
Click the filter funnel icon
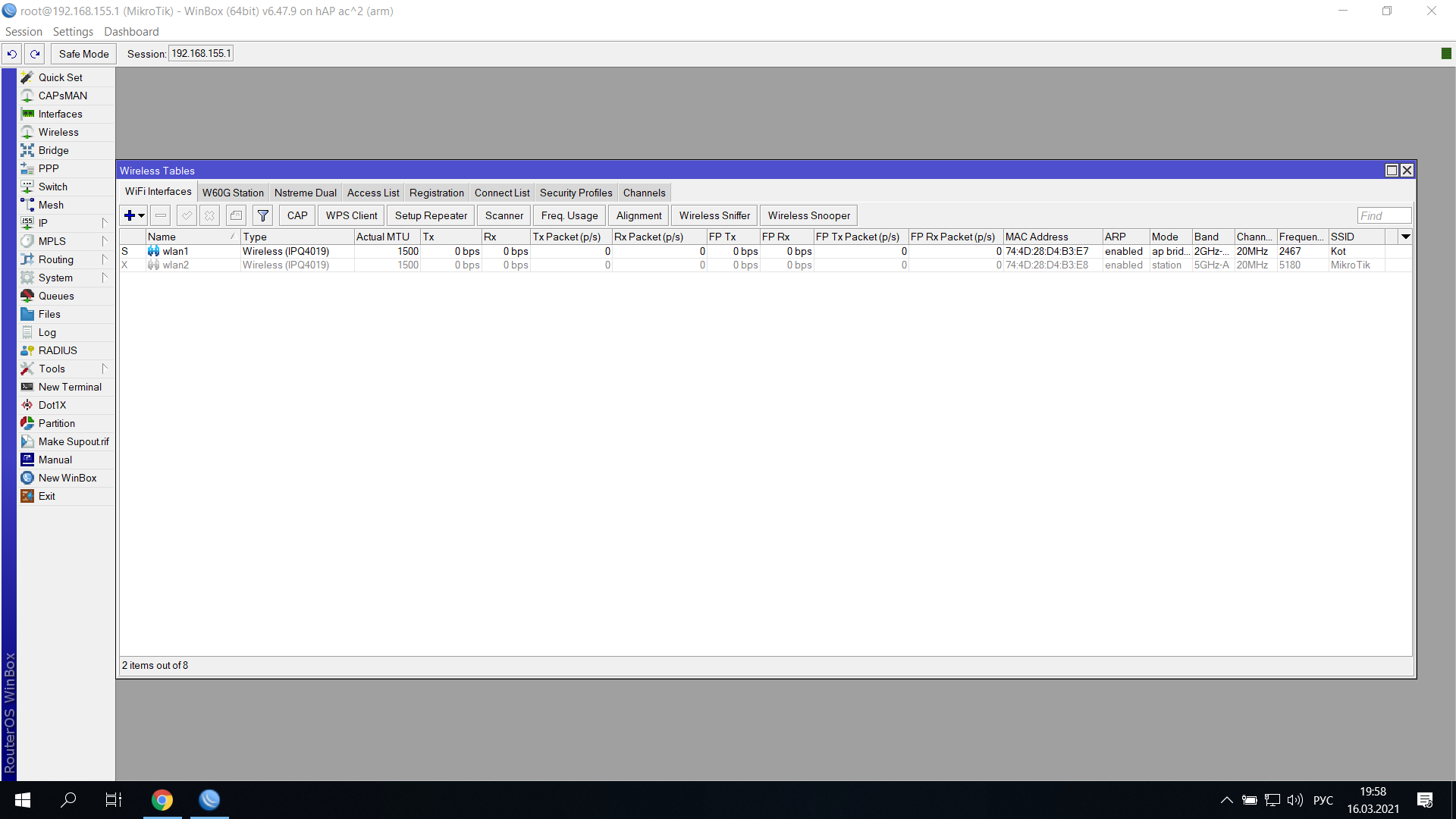coord(262,215)
